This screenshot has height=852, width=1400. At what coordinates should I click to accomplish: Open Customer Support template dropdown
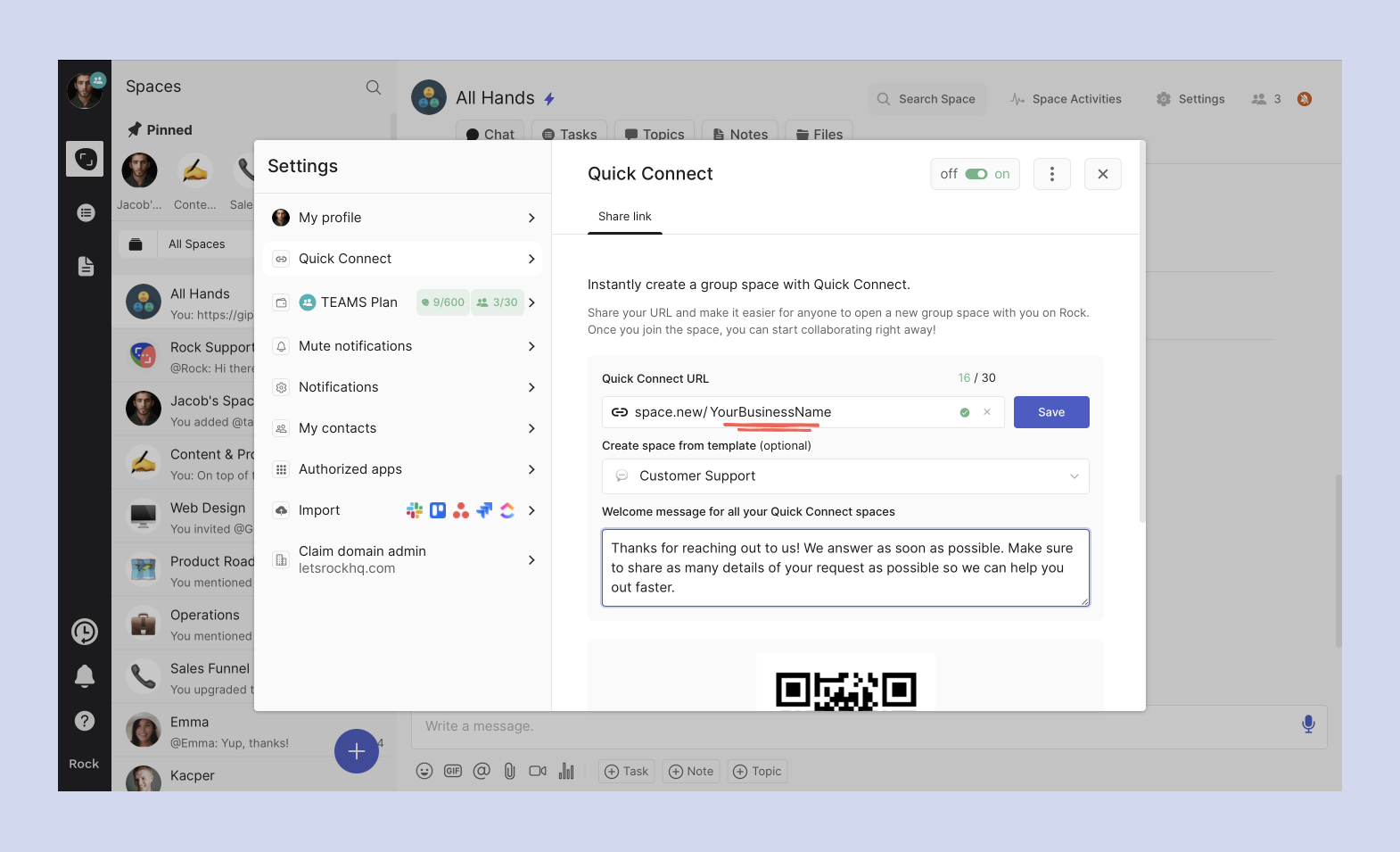pos(845,476)
